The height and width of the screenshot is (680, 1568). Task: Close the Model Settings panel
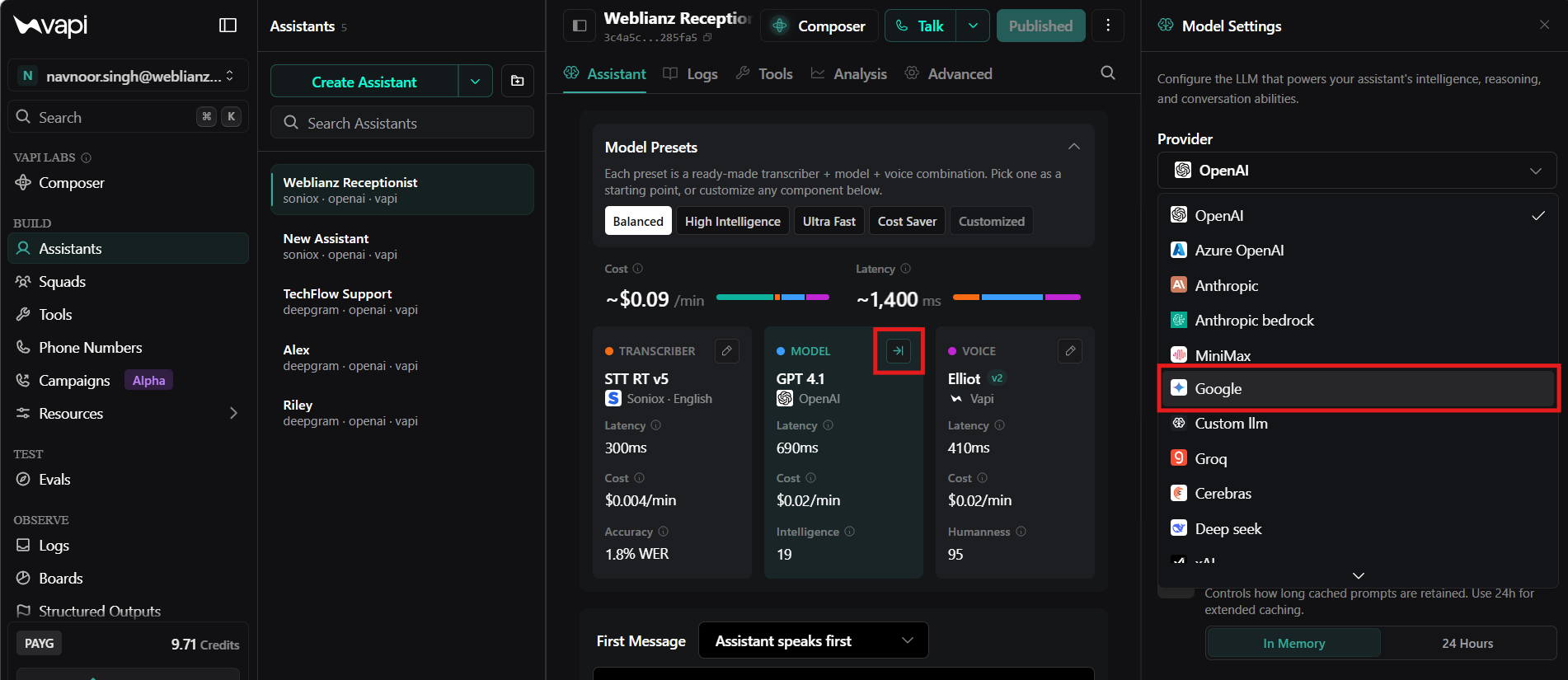point(1544,25)
